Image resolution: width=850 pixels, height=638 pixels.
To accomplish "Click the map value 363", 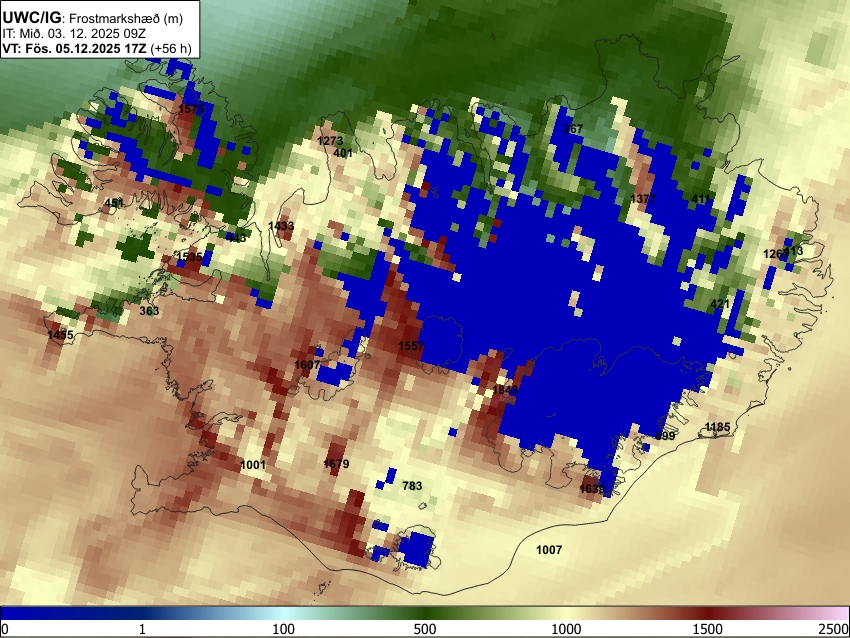I will click(149, 311).
